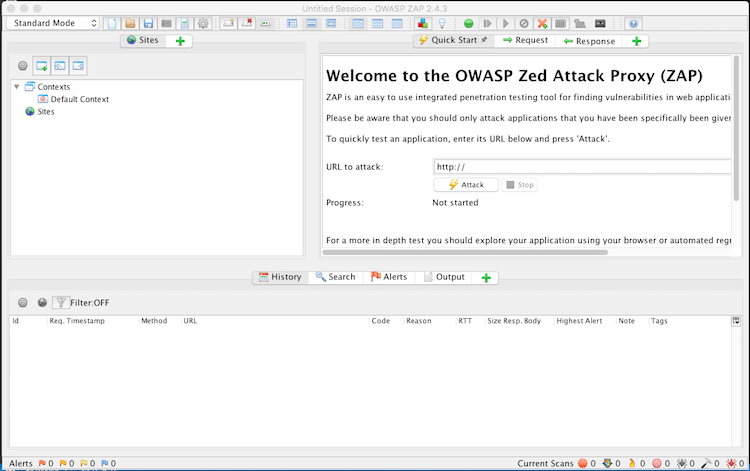The width and height of the screenshot is (750, 471).
Task: Select the Sites tab
Action: (143, 40)
